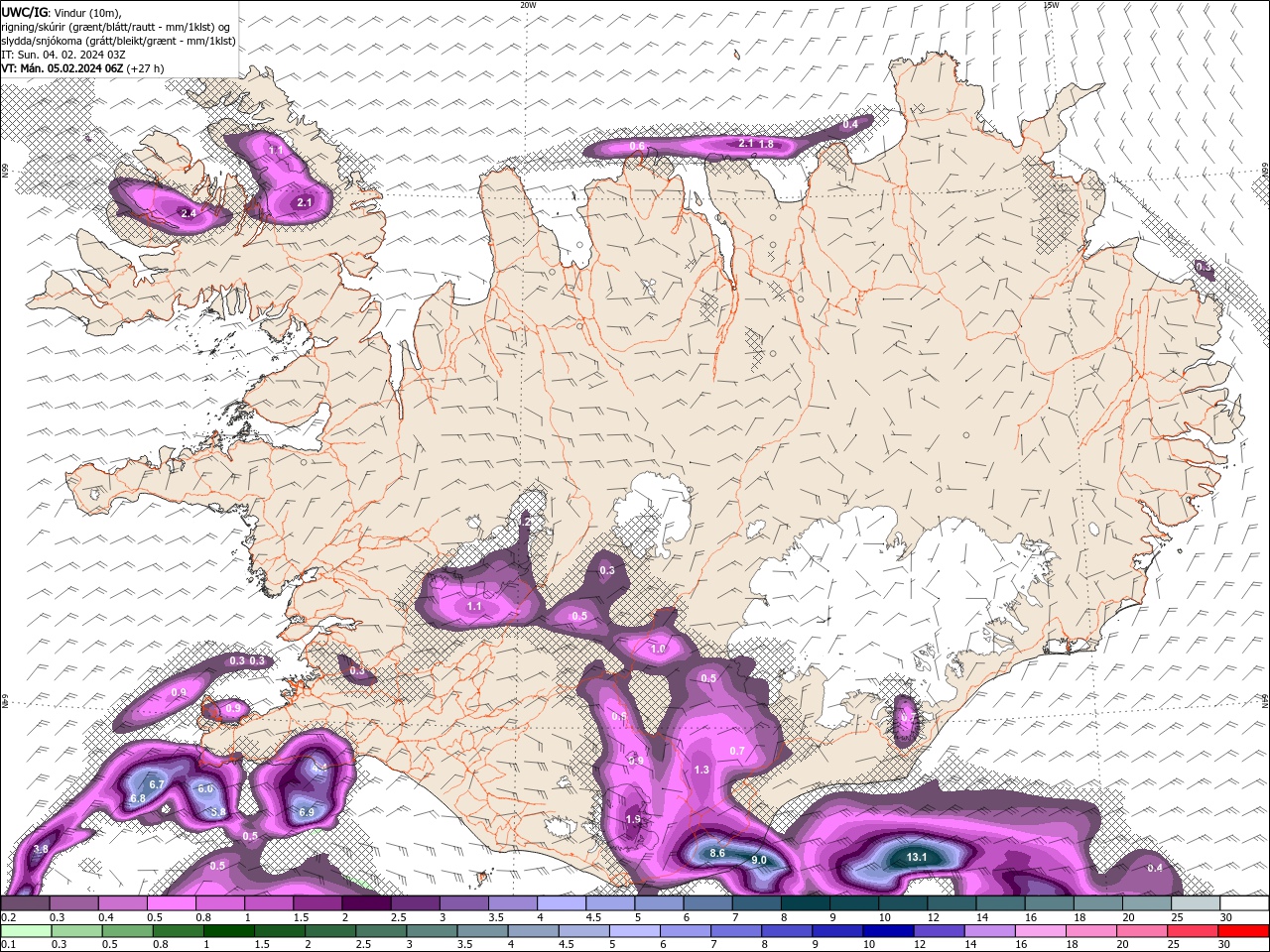Pick the 5.8 precipitation label
This screenshot has height=952, width=1270.
pos(218,811)
